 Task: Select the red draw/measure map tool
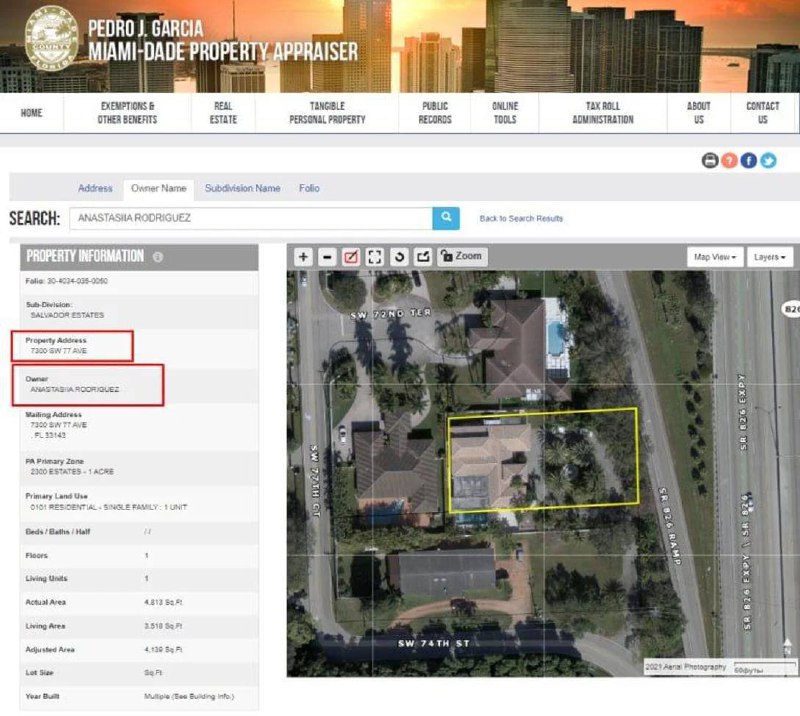pos(351,257)
